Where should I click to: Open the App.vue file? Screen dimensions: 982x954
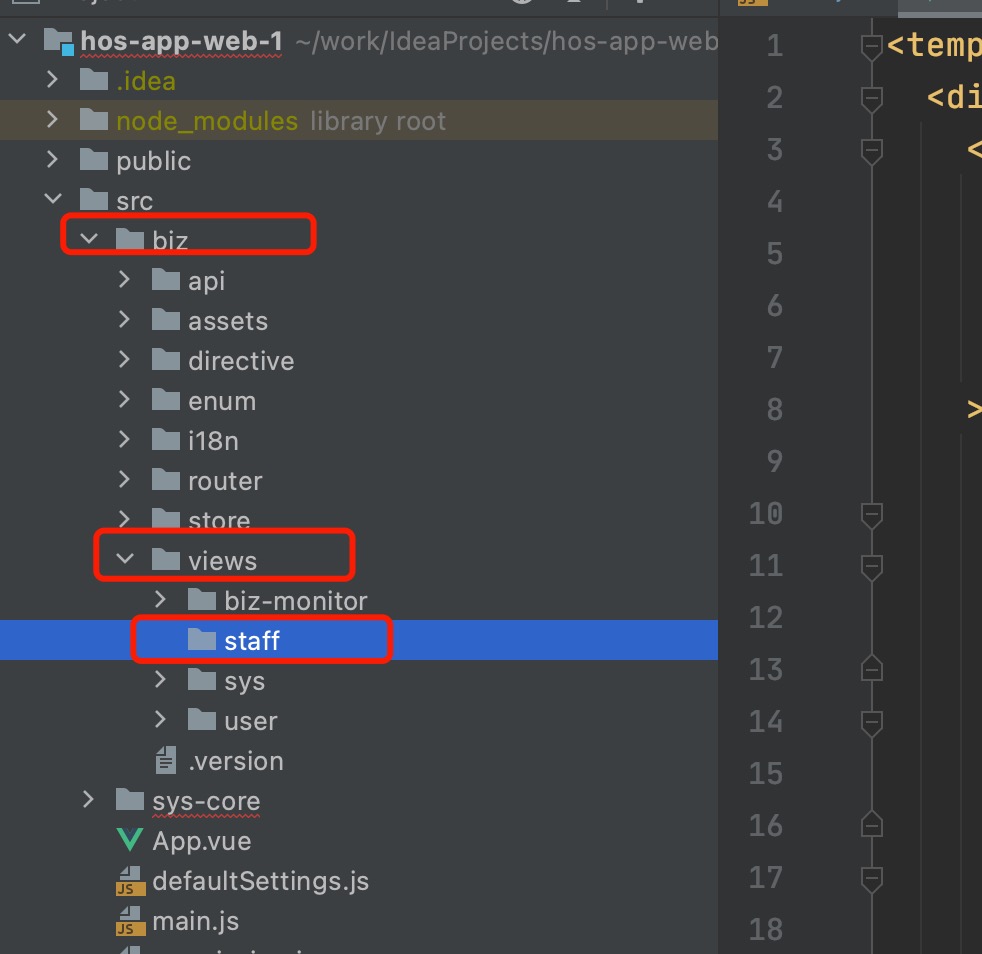[201, 841]
